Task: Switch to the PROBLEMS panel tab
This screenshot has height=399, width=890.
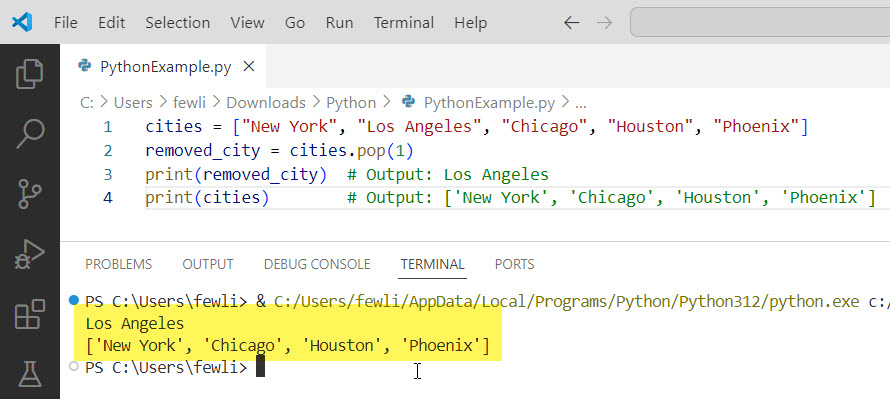Action: click(x=119, y=264)
